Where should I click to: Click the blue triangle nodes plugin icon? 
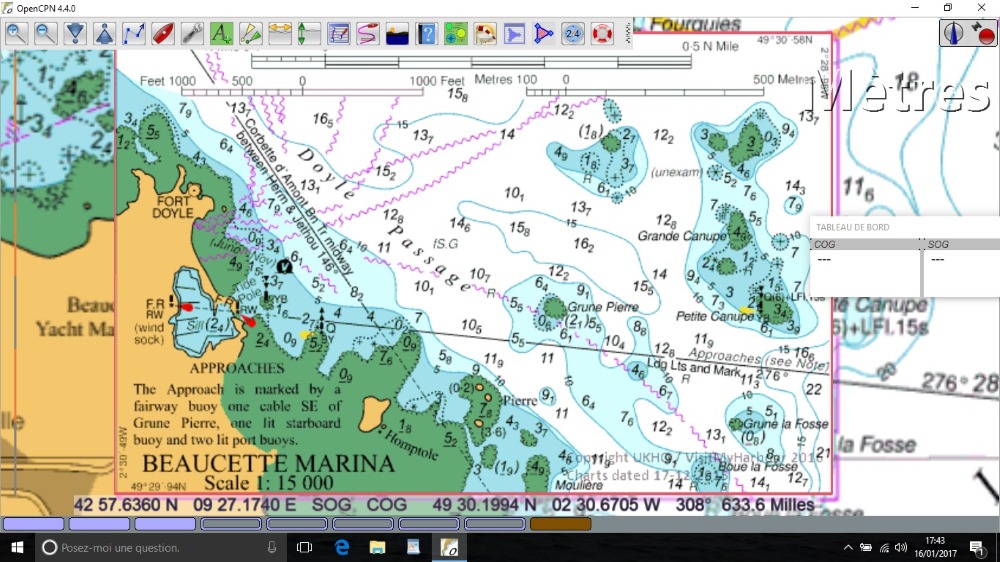(x=543, y=33)
